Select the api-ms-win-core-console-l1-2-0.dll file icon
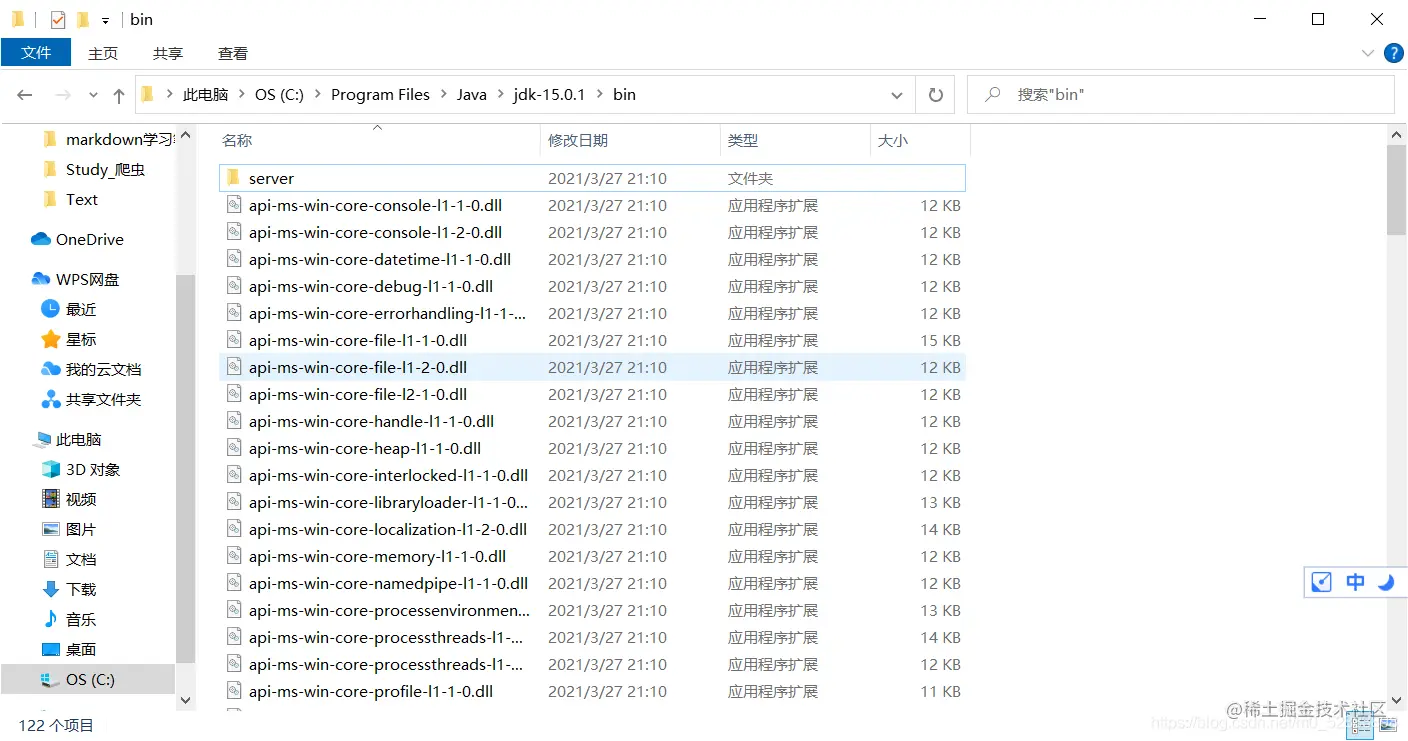The image size is (1408, 741). click(234, 232)
